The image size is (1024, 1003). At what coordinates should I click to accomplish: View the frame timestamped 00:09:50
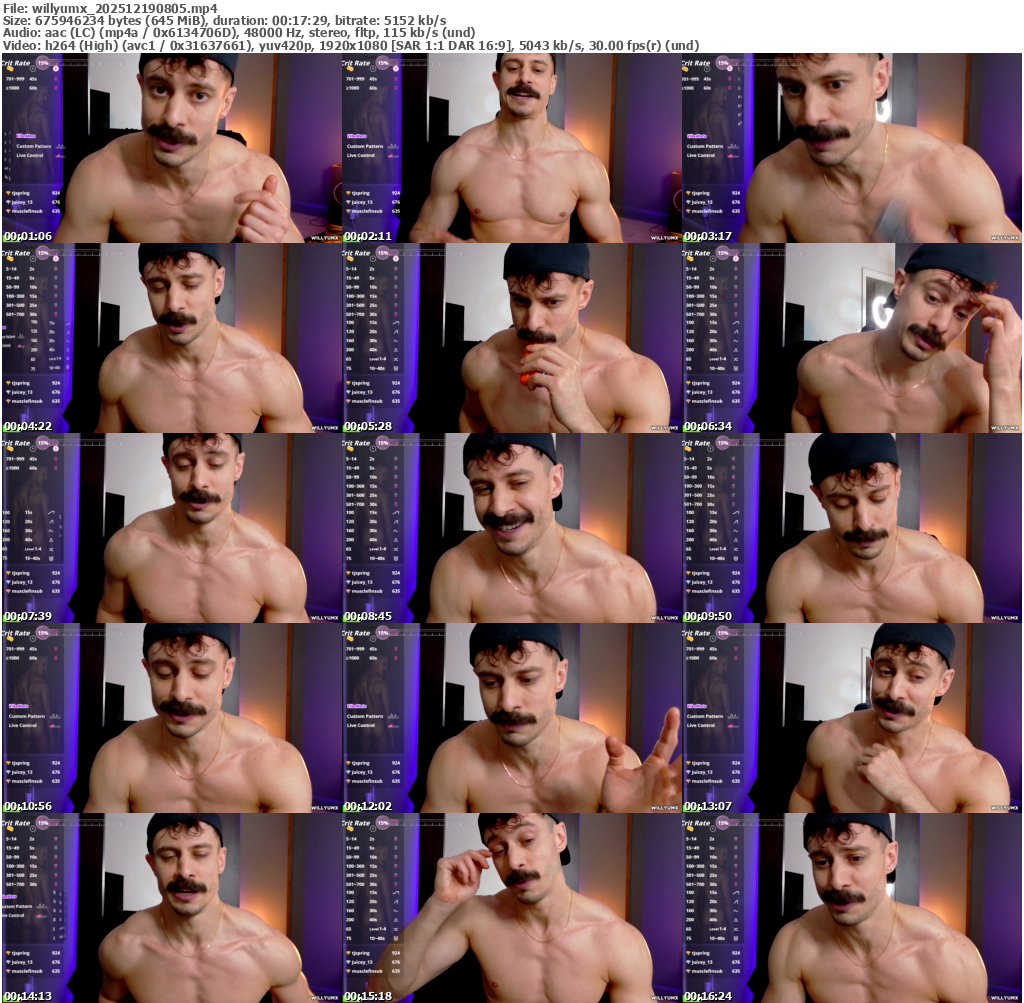[x=852, y=528]
